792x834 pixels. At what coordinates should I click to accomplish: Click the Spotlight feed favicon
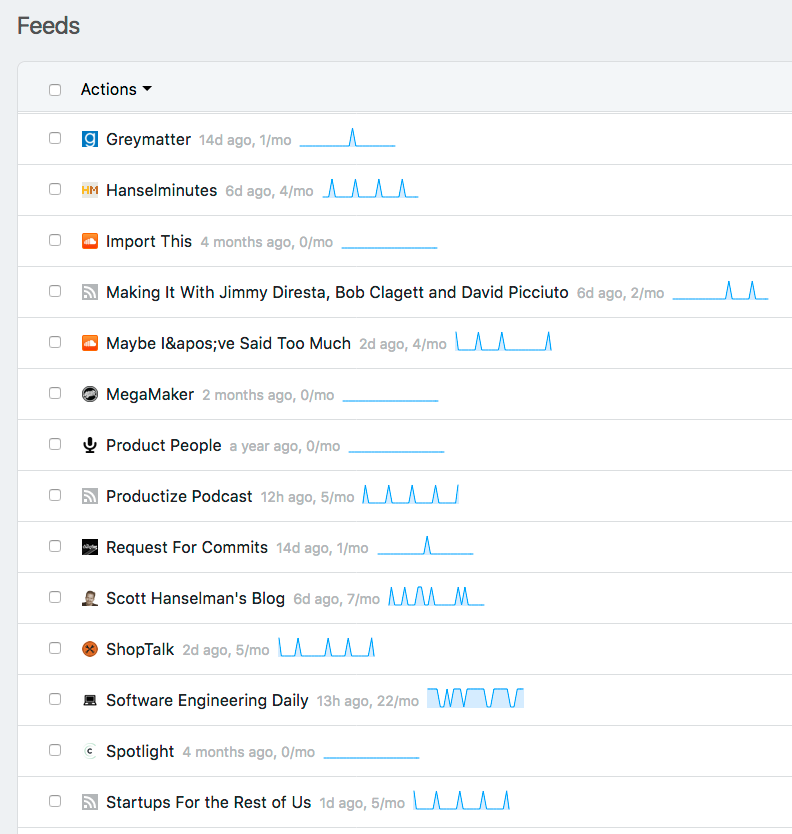click(90, 751)
